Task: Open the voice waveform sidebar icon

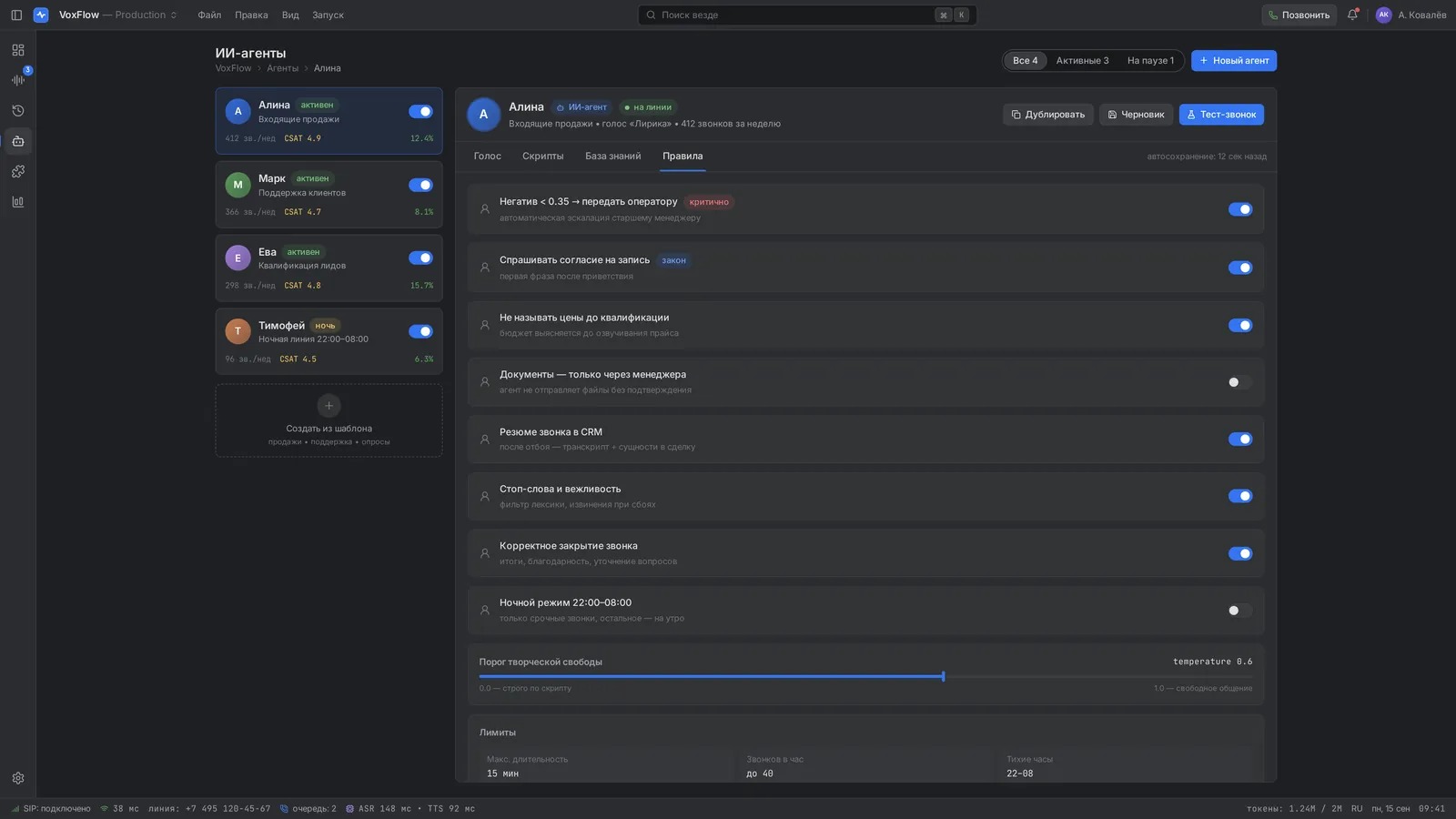Action: [x=18, y=80]
